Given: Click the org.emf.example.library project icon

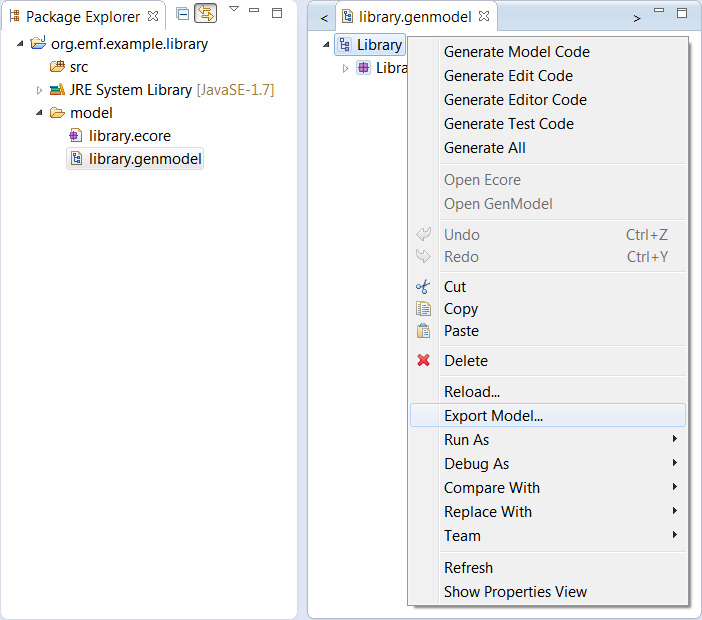Looking at the screenshot, I should tap(38, 43).
